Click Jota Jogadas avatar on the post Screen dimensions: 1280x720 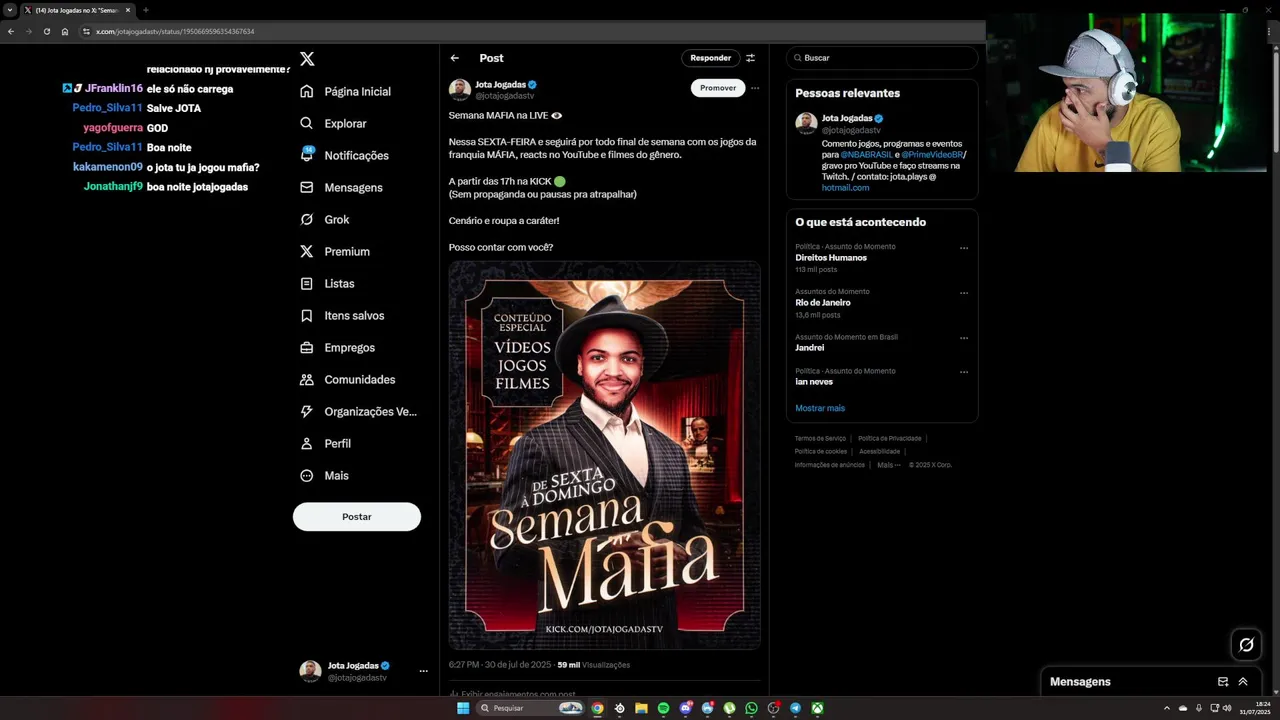(460, 90)
